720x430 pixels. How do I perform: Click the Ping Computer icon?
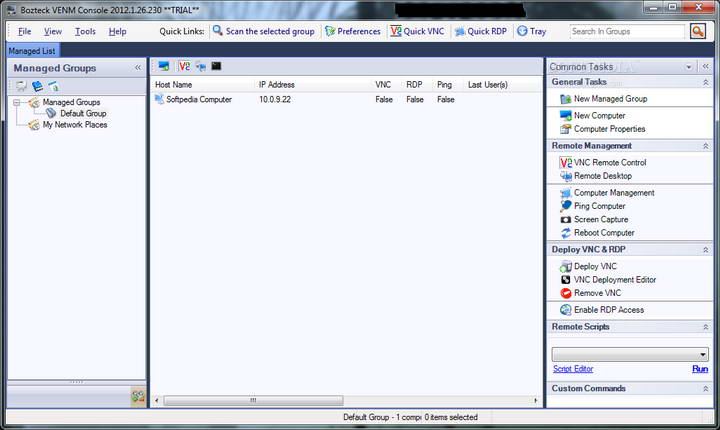pyautogui.click(x=566, y=206)
